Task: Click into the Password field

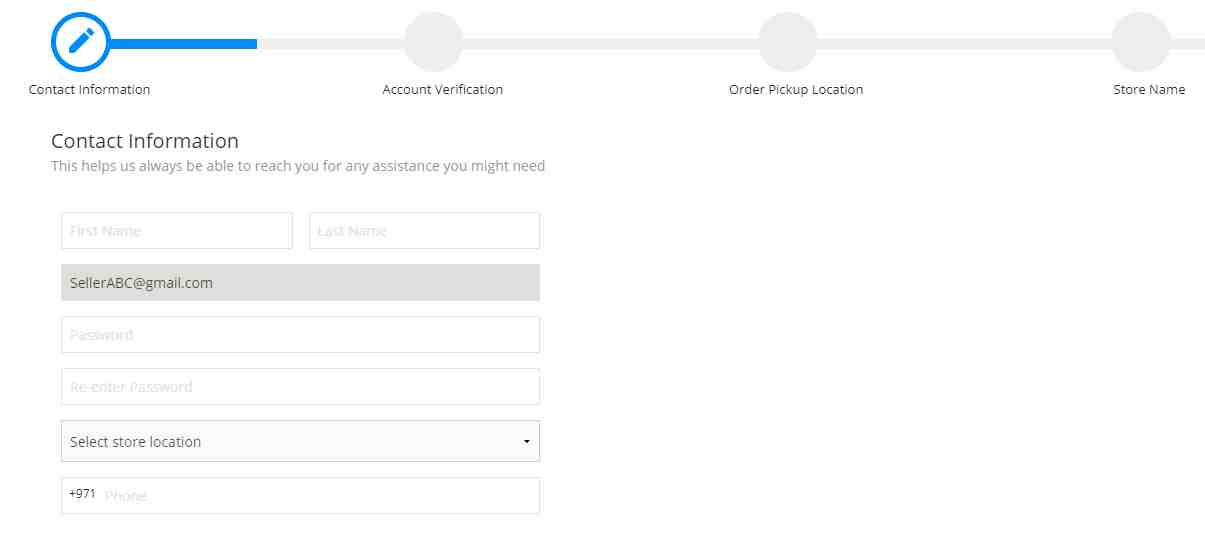Action: tap(300, 335)
